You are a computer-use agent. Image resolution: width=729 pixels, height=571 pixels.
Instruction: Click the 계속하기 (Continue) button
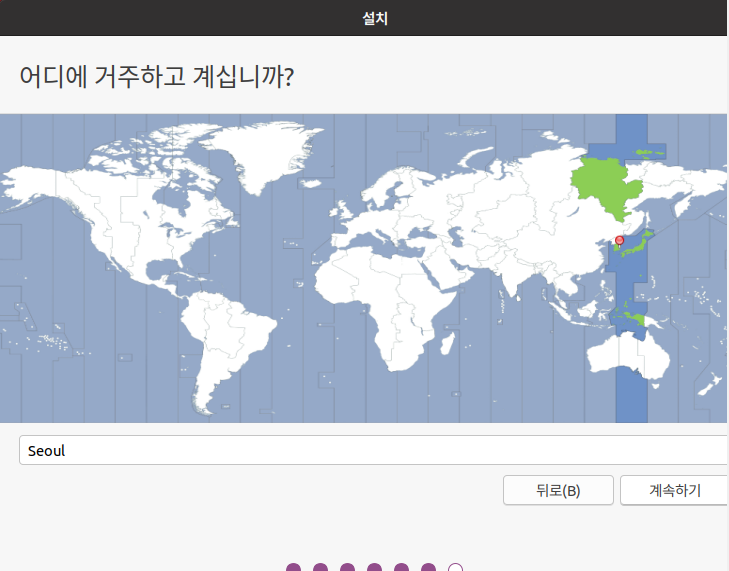pyautogui.click(x=674, y=490)
